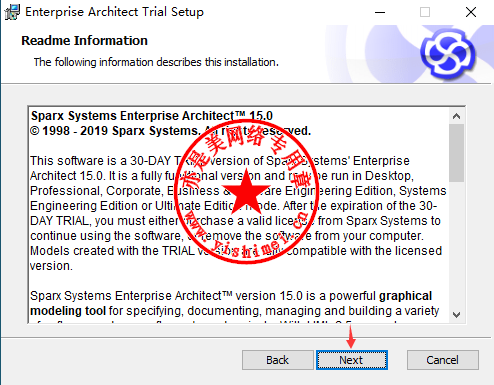This screenshot has height=385, width=494.
Task: Click 'modeling tool' bold text in readme
Action: pyautogui.click(x=68, y=311)
